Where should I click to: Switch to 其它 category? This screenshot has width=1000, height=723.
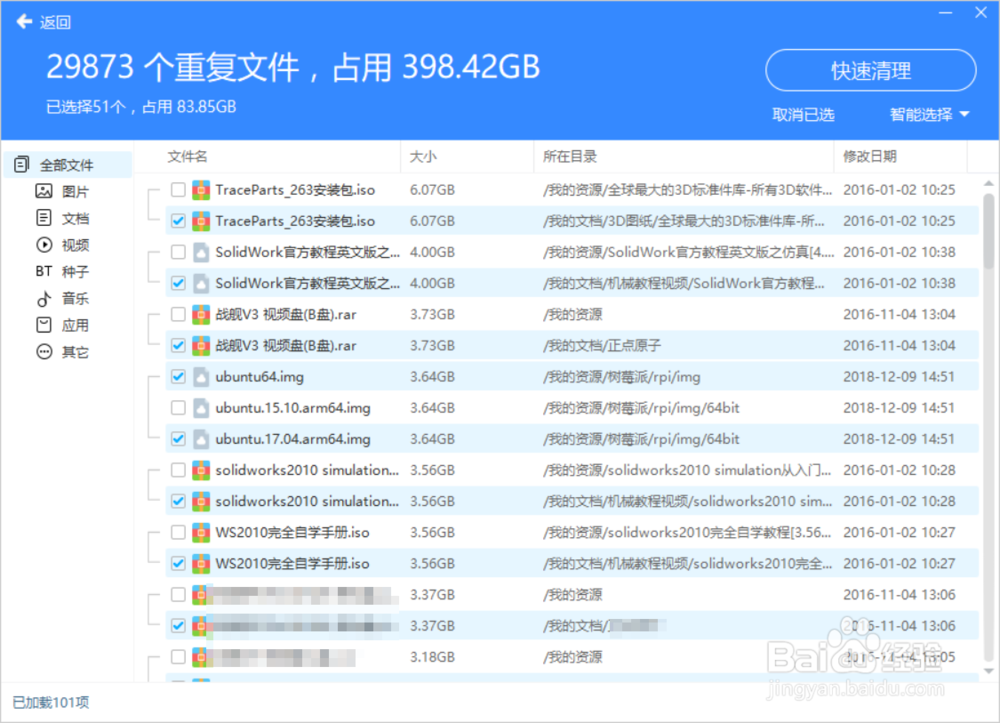(75, 352)
